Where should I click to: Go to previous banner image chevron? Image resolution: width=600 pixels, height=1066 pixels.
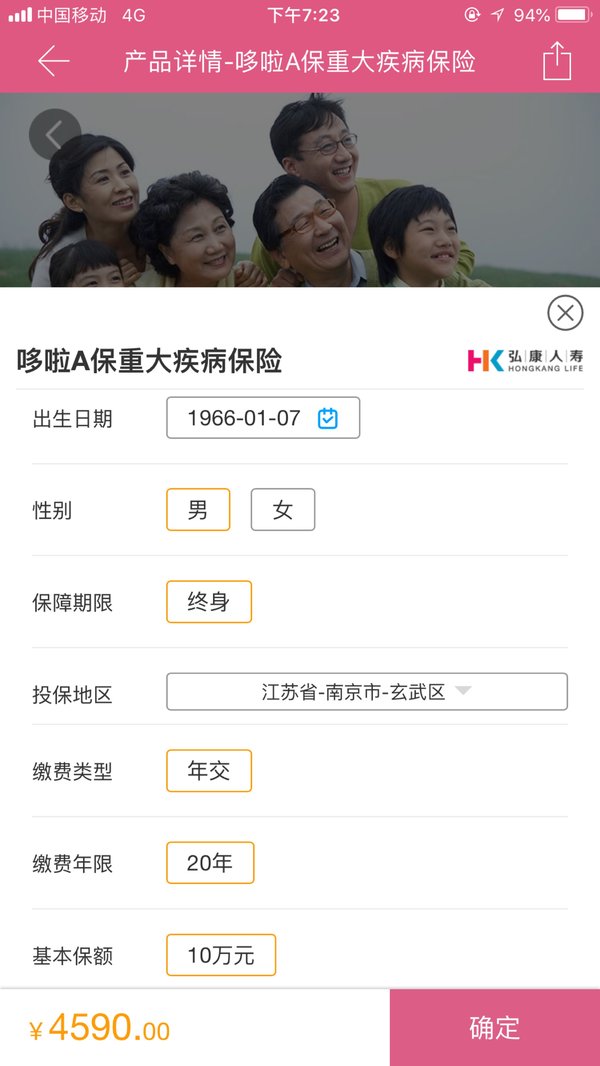[x=55, y=135]
